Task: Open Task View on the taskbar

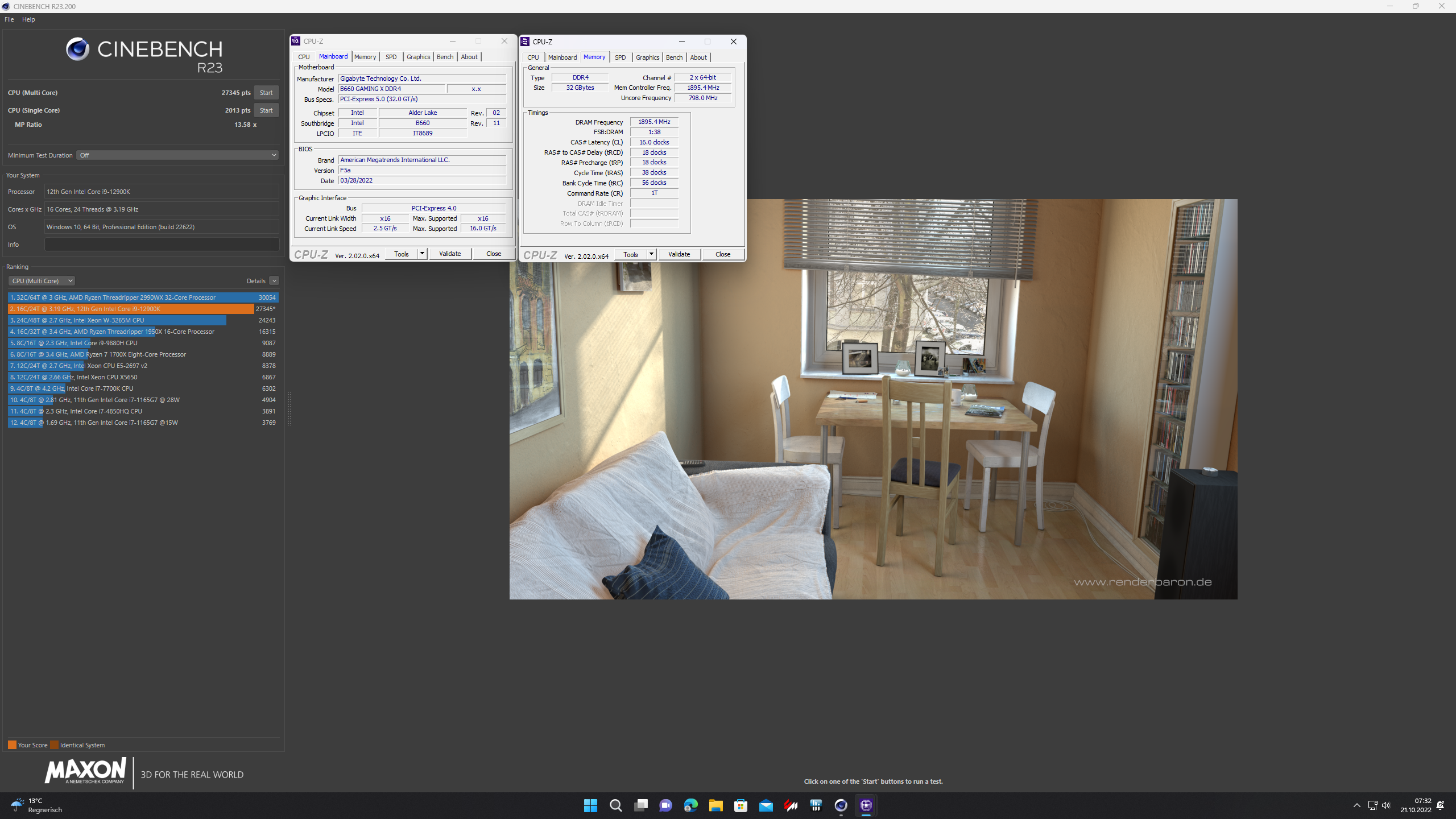Action: (640, 805)
